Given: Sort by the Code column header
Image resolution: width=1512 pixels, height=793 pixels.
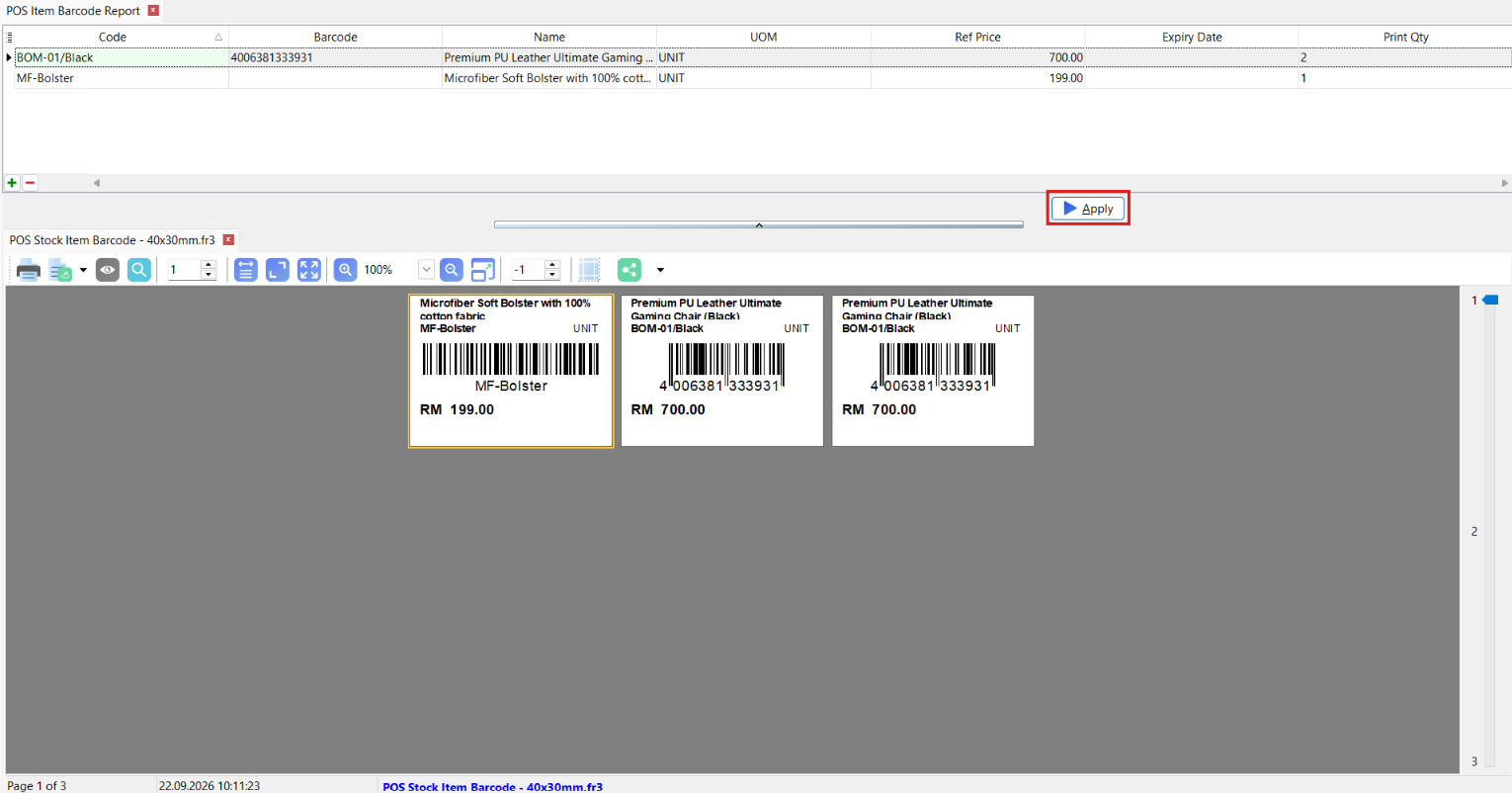Looking at the screenshot, I should tap(113, 37).
